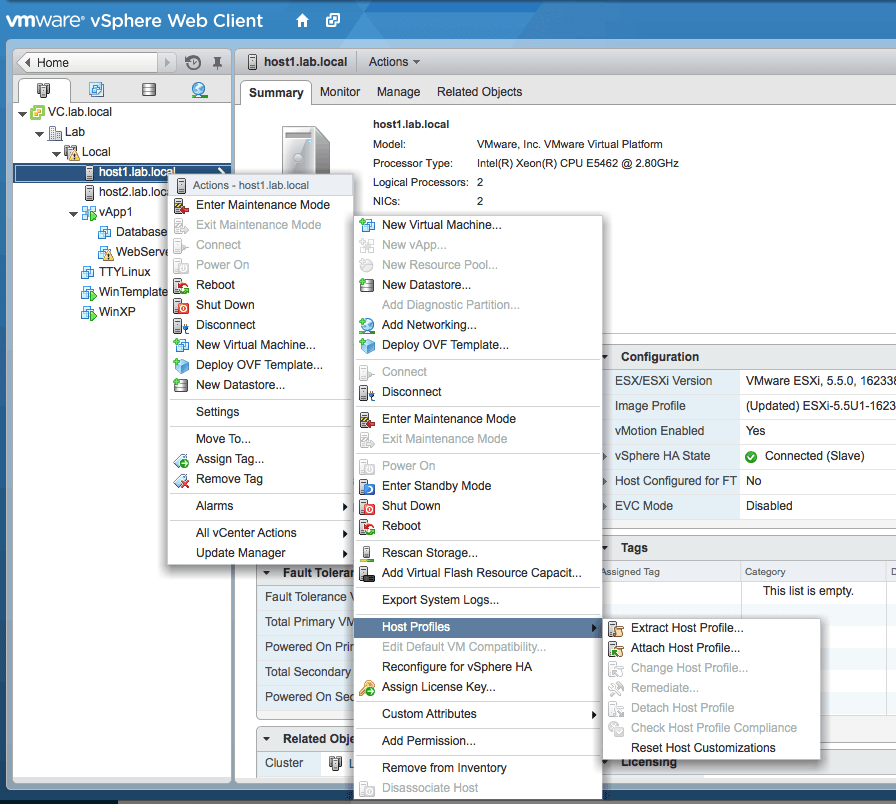The image size is (896, 804).
Task: Collapse the Fault Tolerance panel
Action: point(266,573)
